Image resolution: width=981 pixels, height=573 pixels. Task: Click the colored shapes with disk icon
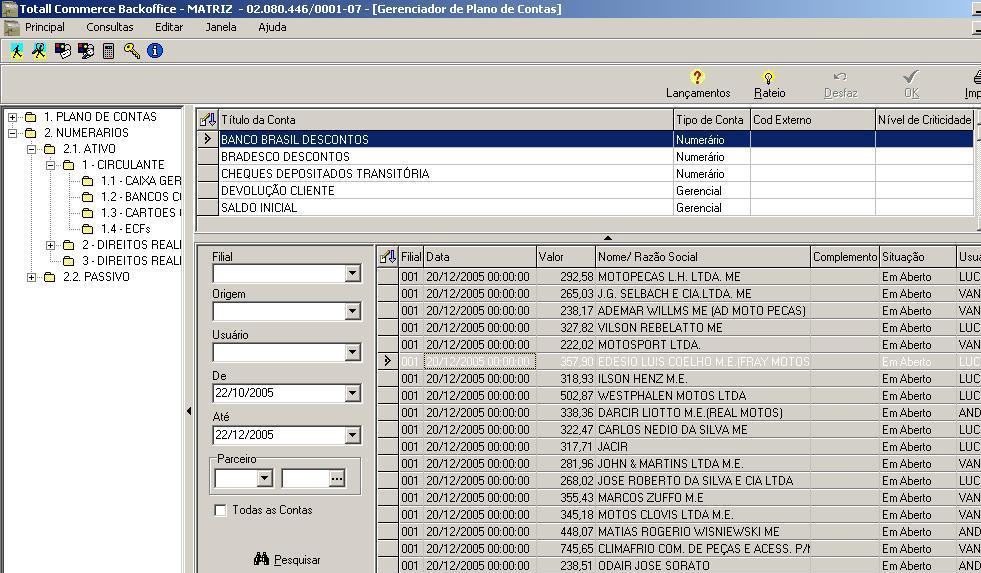click(86, 51)
